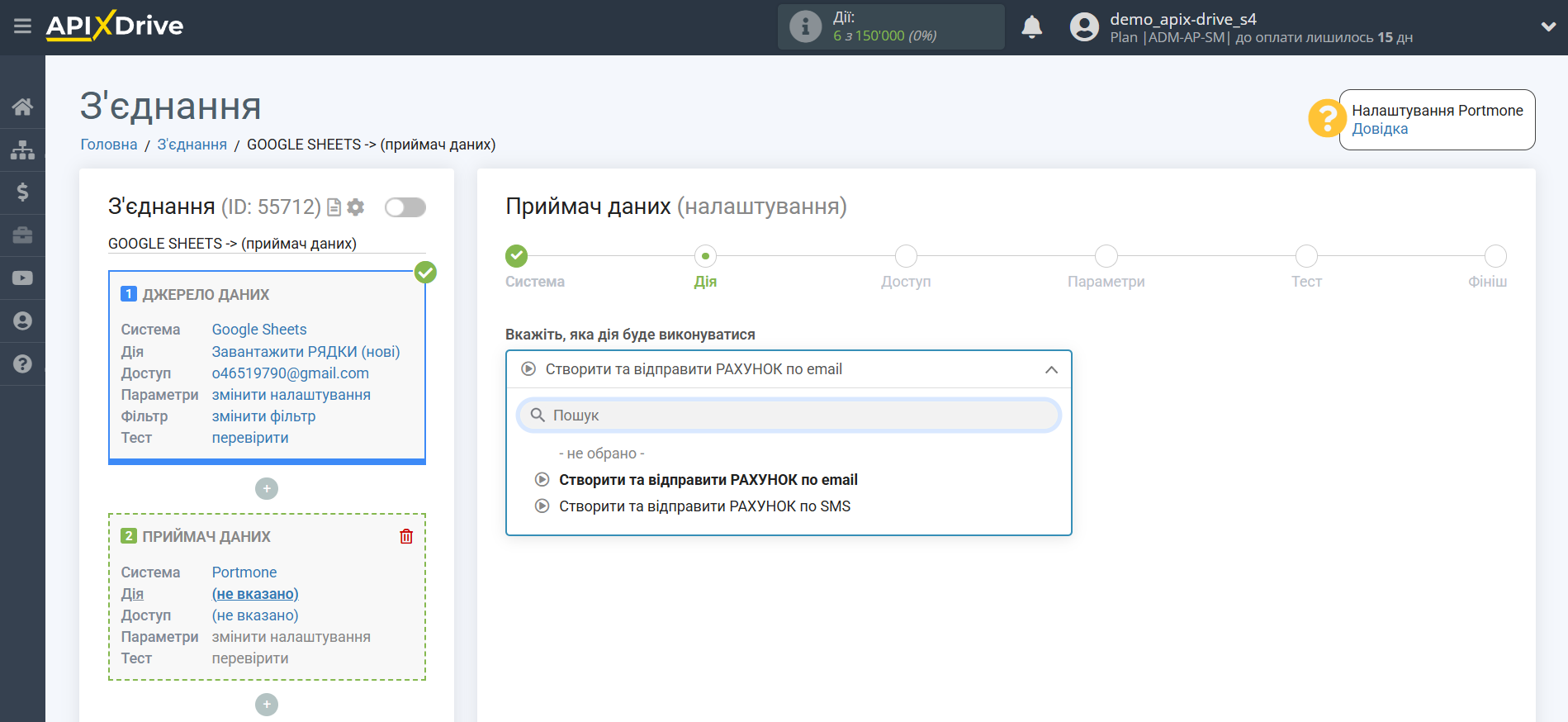Go to the 'Система' step
The height and width of the screenshot is (722, 1568).
[517, 256]
